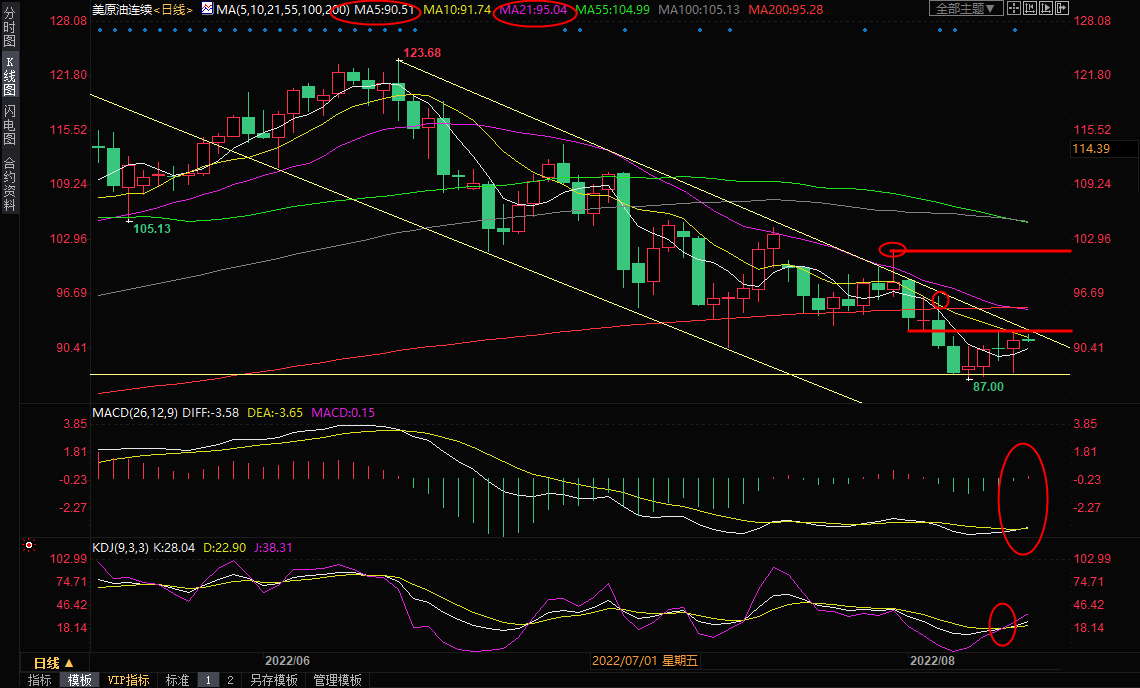1140x688 pixels.
Task: Open the 全部主题 theme dropdown
Action: pyautogui.click(x=966, y=8)
